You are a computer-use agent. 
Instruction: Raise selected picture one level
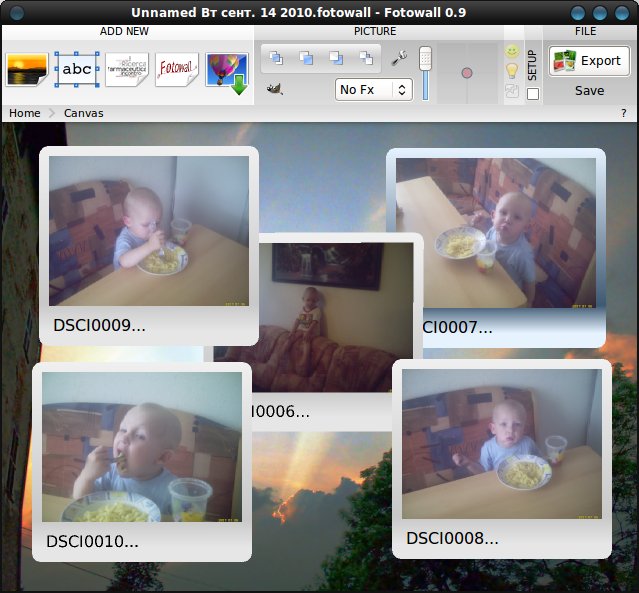(306, 57)
